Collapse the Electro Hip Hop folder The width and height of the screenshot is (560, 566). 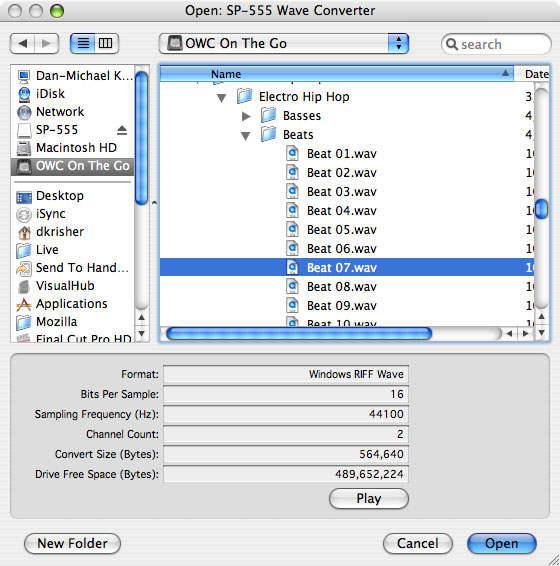coord(221,97)
